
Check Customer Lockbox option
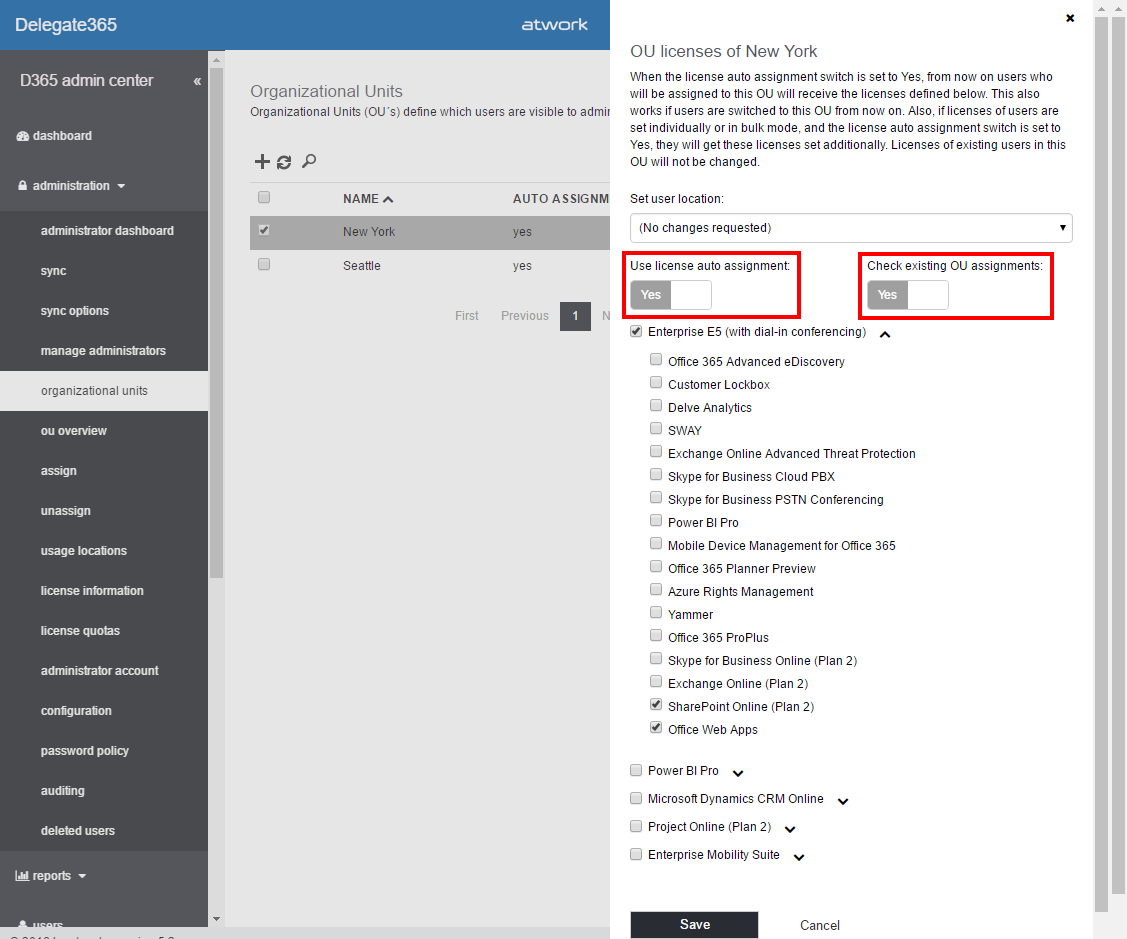click(x=656, y=383)
